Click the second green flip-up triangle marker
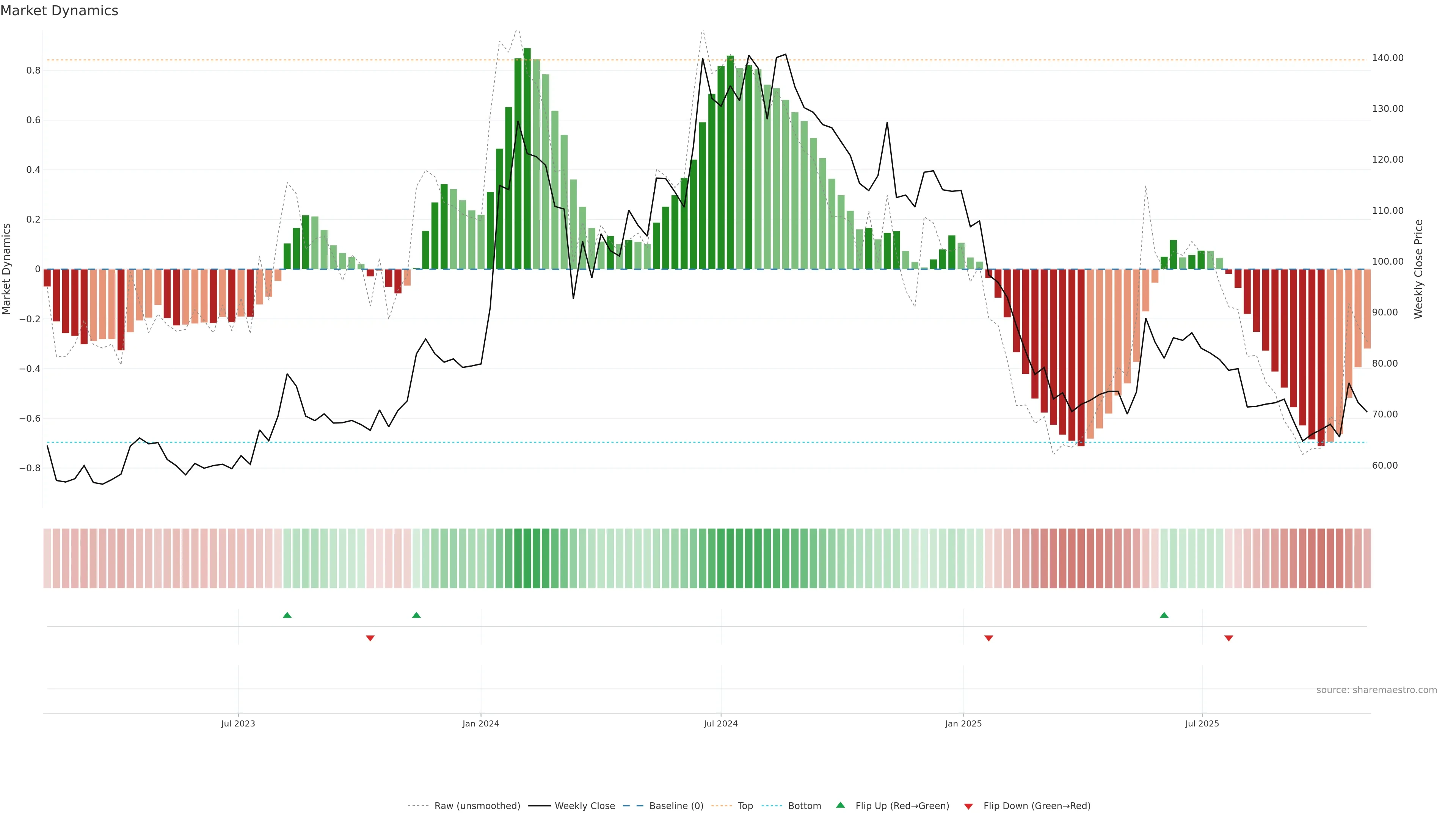The width and height of the screenshot is (1456, 819). pyautogui.click(x=417, y=615)
